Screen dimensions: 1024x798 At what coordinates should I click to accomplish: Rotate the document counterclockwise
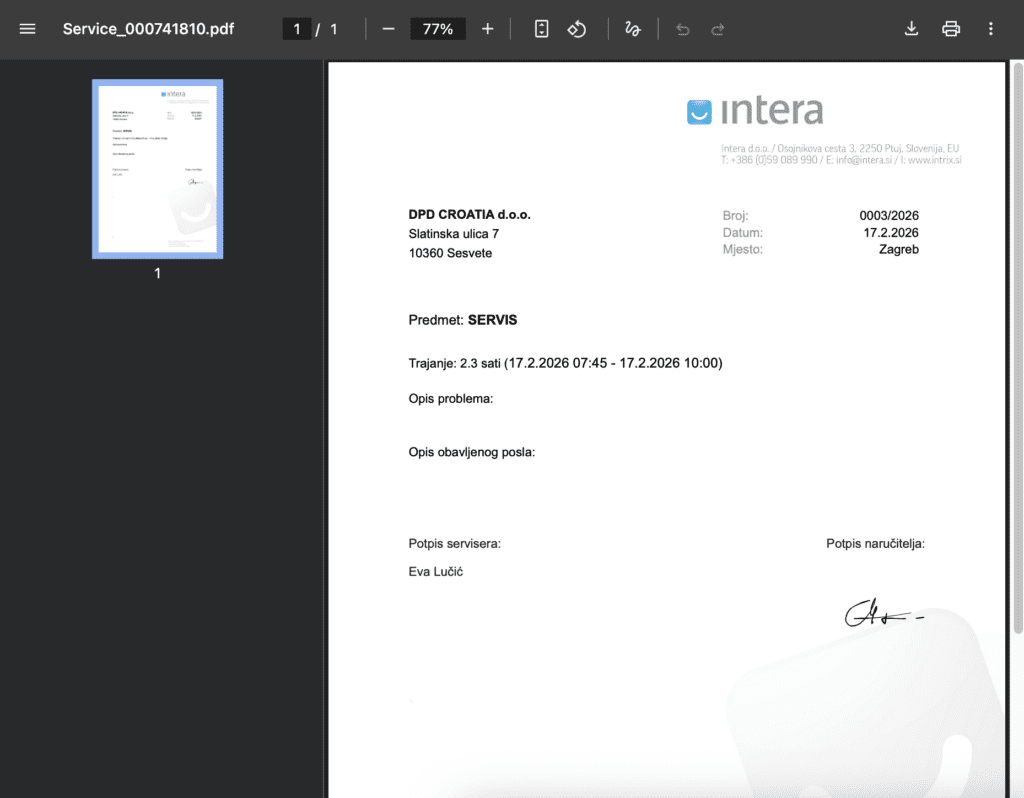tap(577, 29)
